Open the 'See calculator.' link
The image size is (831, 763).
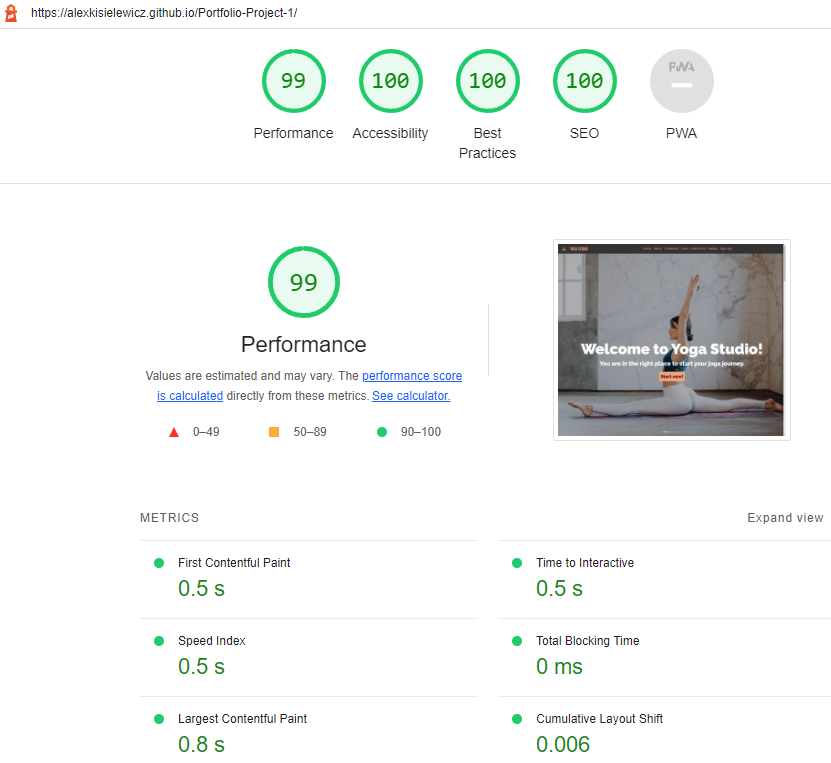point(411,396)
